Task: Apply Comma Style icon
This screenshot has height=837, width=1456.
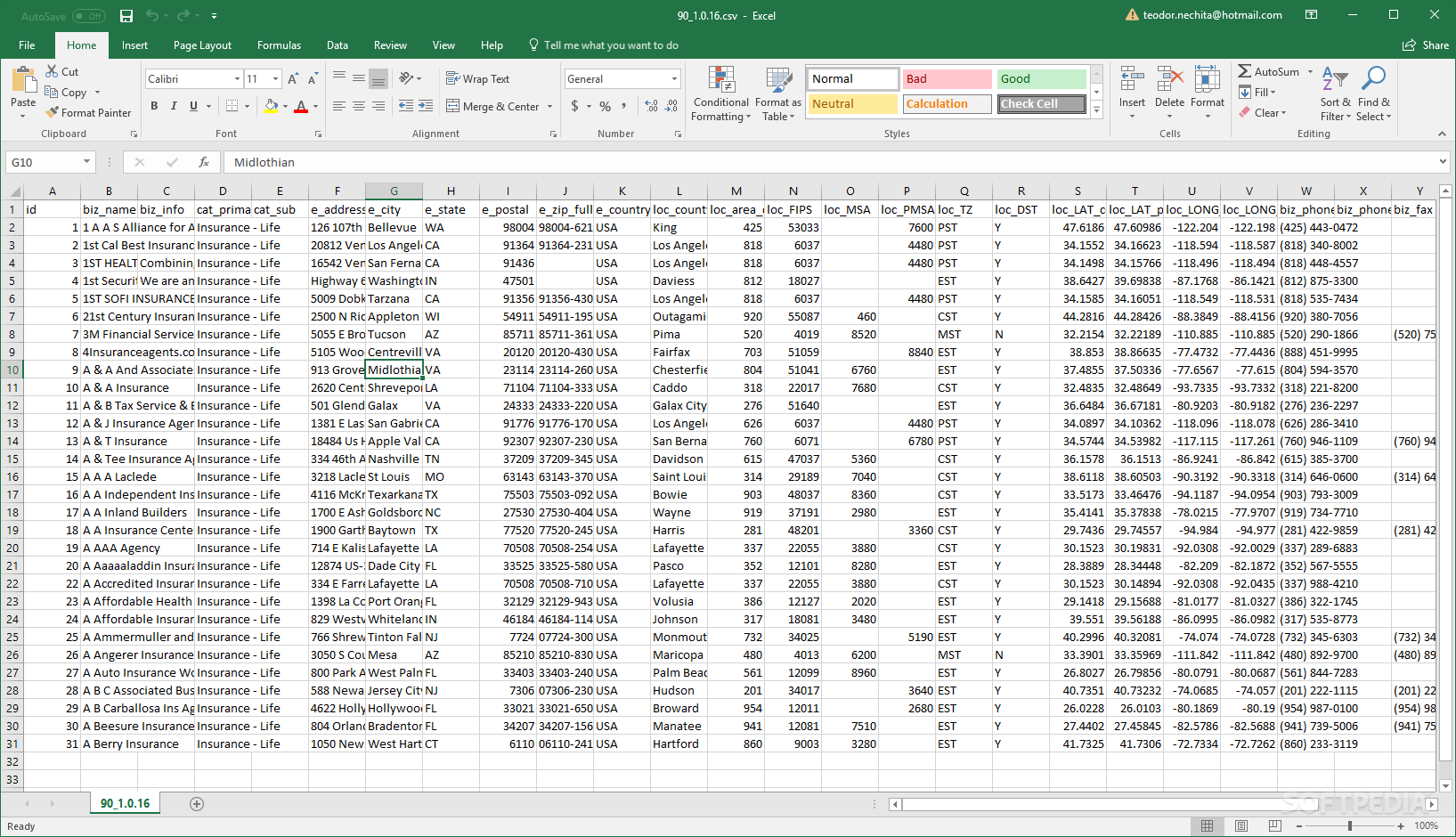Action: point(624,106)
